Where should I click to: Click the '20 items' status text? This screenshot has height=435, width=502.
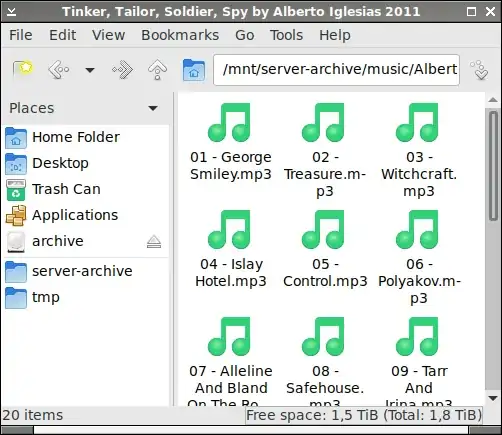coord(33,415)
